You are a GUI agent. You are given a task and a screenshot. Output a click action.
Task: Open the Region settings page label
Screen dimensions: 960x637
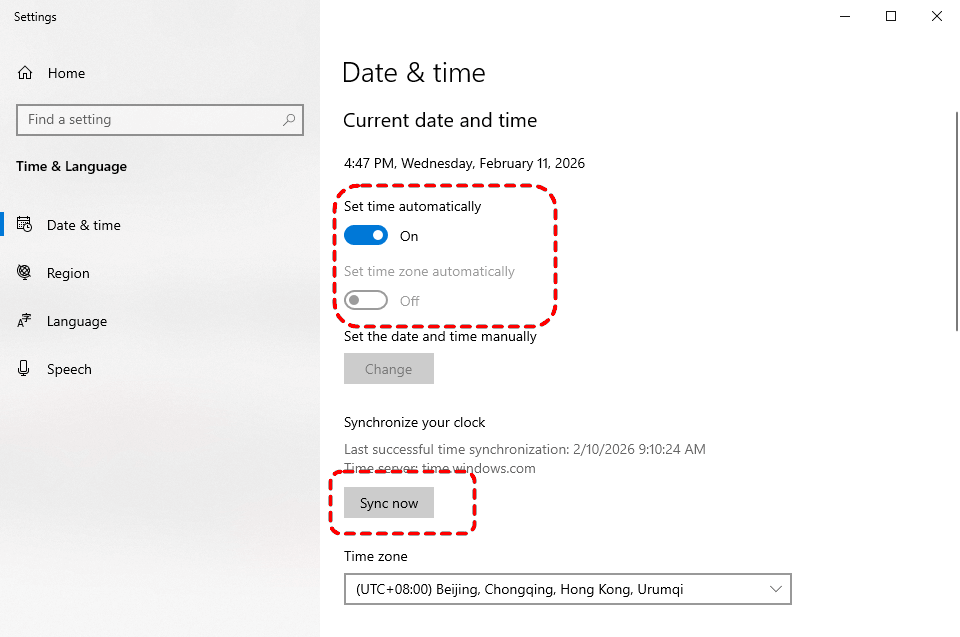point(68,273)
